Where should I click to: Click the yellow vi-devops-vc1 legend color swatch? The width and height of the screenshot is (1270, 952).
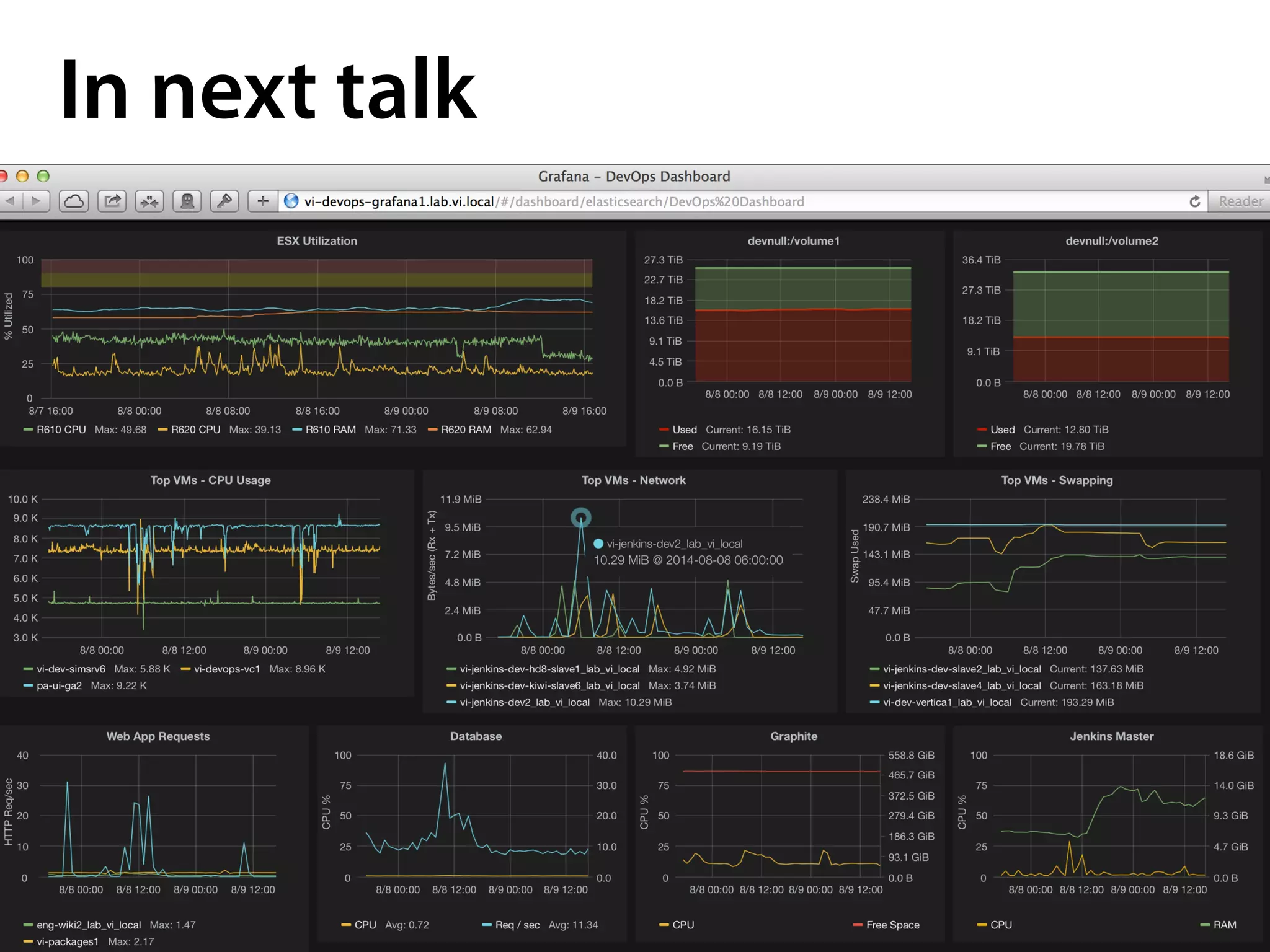[185, 669]
